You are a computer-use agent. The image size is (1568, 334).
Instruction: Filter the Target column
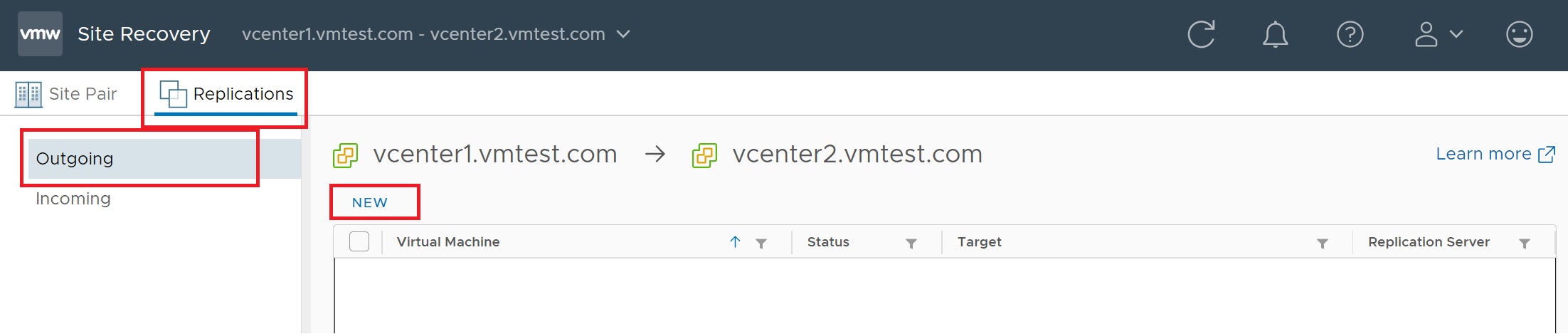pos(1322,244)
